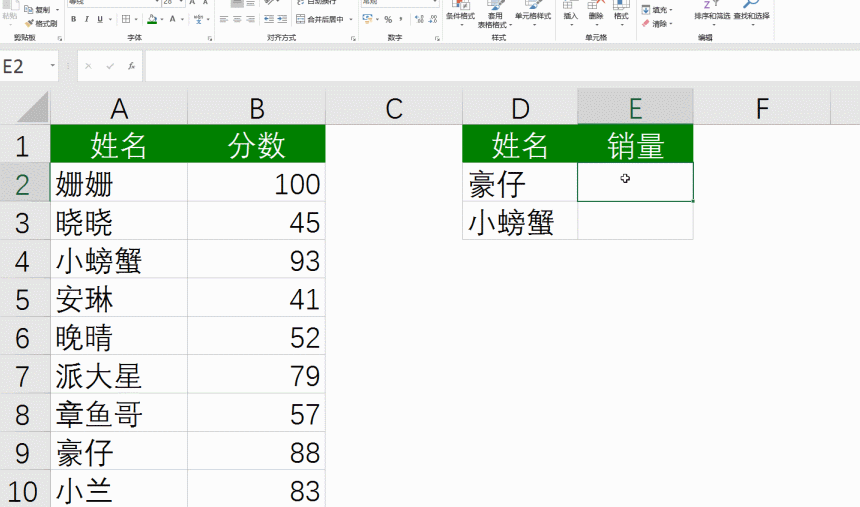860x507 pixels.
Task: Click the Insert Function (fx) button
Action: pos(132,66)
